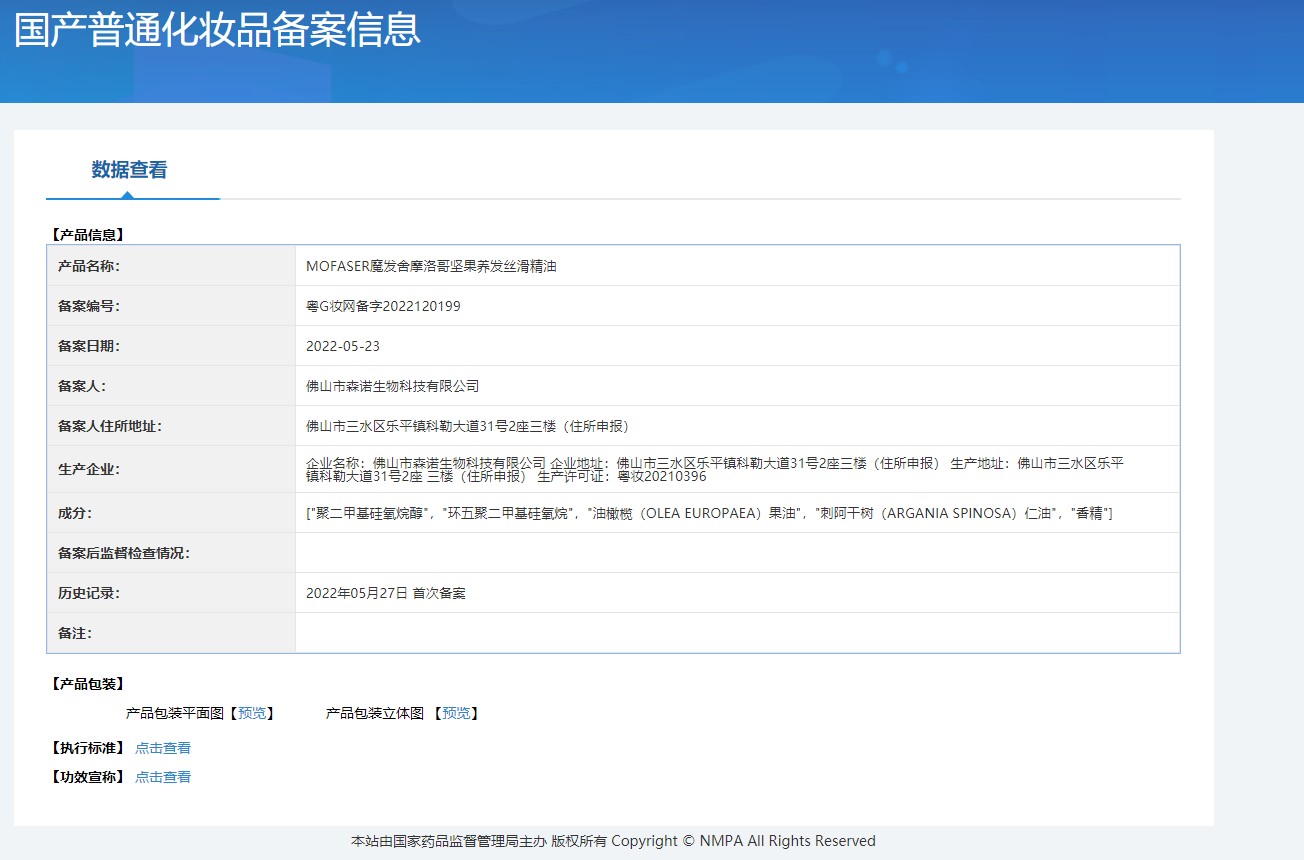
Task: Select product name MOFASER魔发舍摩洛哥坚果养发丝滑精油
Action: (x=431, y=266)
